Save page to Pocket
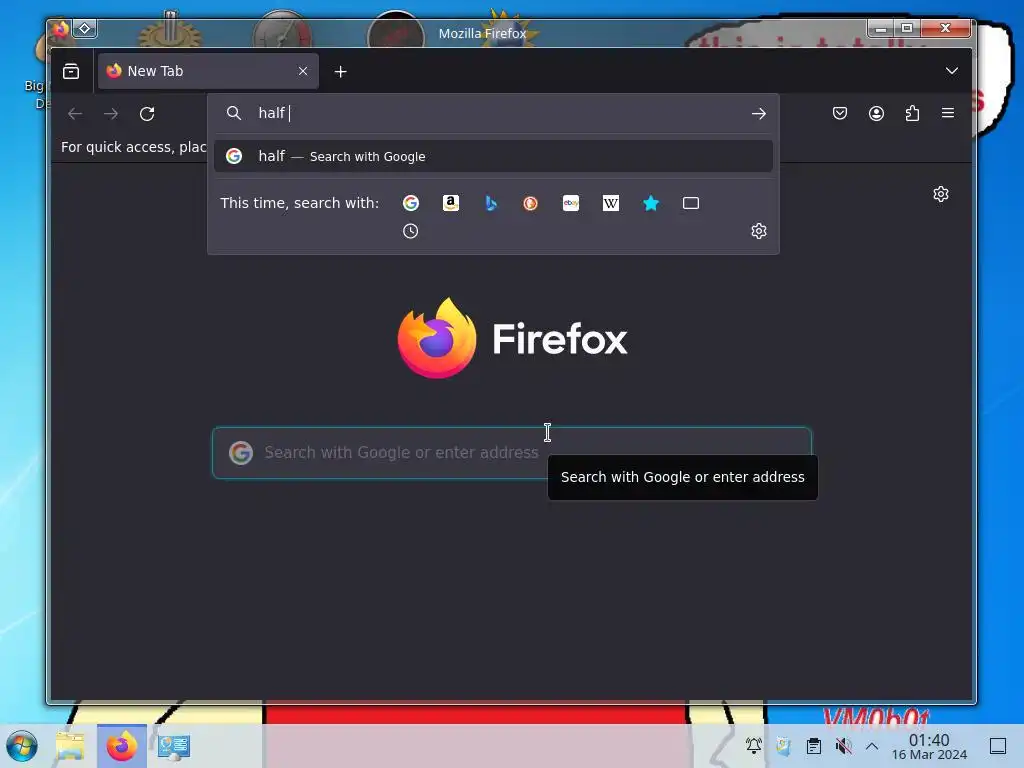 (x=840, y=114)
